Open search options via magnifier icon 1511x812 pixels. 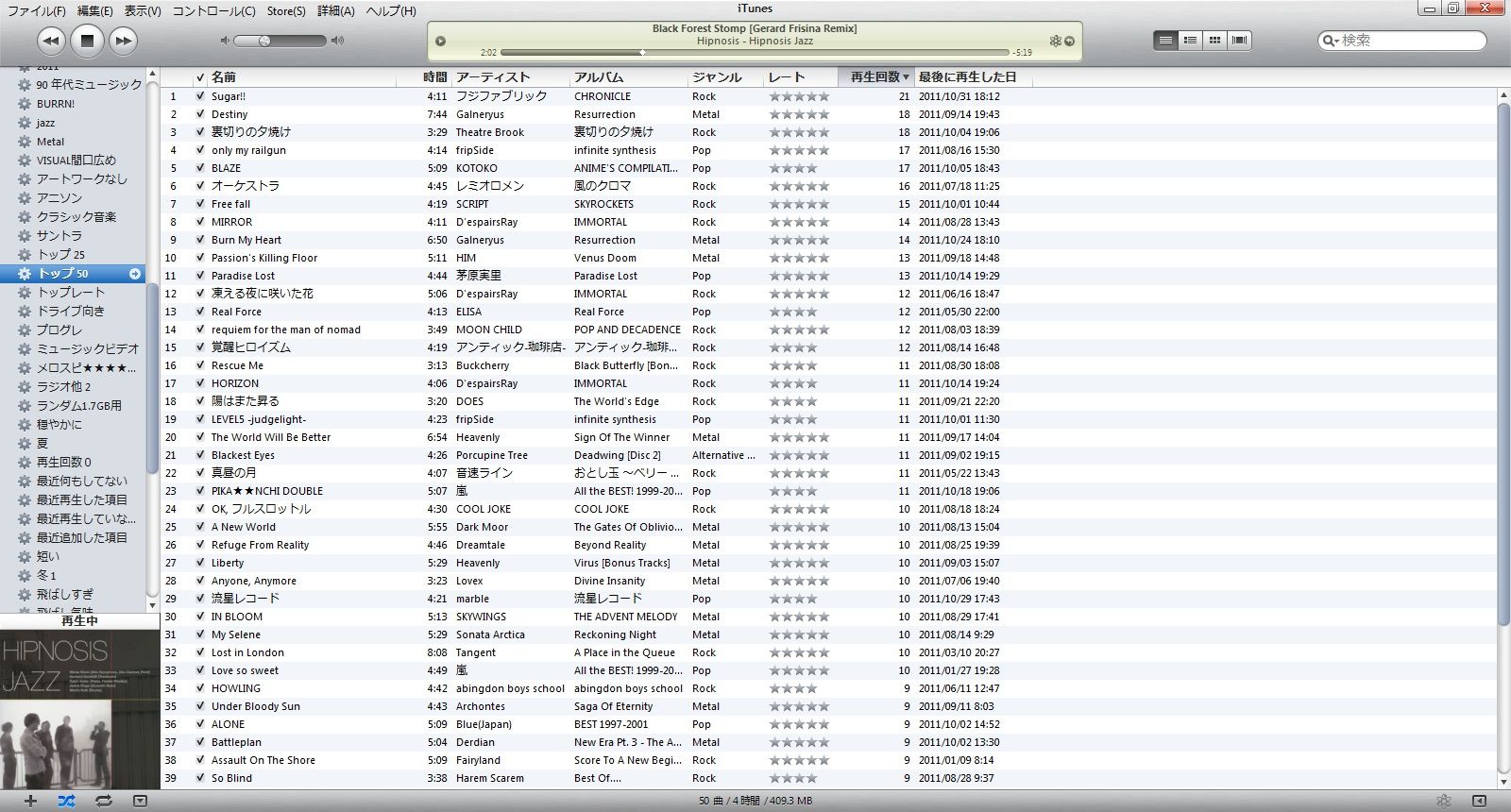pyautogui.click(x=1331, y=41)
